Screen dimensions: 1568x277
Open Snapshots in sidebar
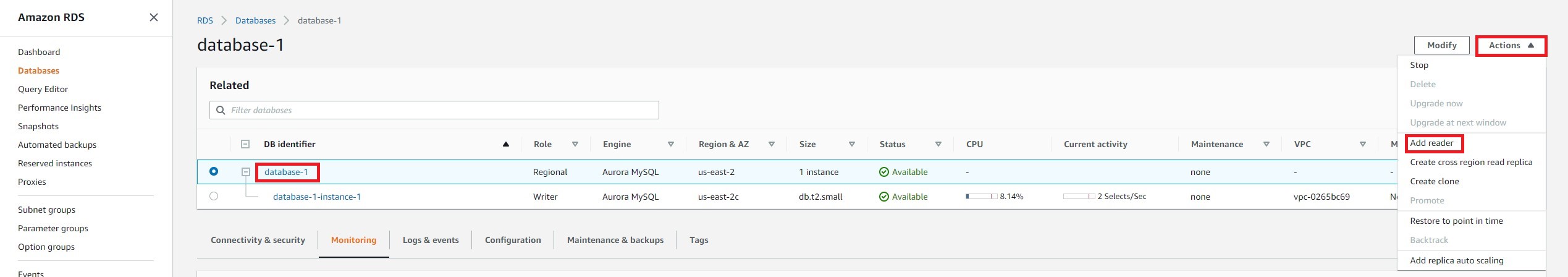click(38, 126)
